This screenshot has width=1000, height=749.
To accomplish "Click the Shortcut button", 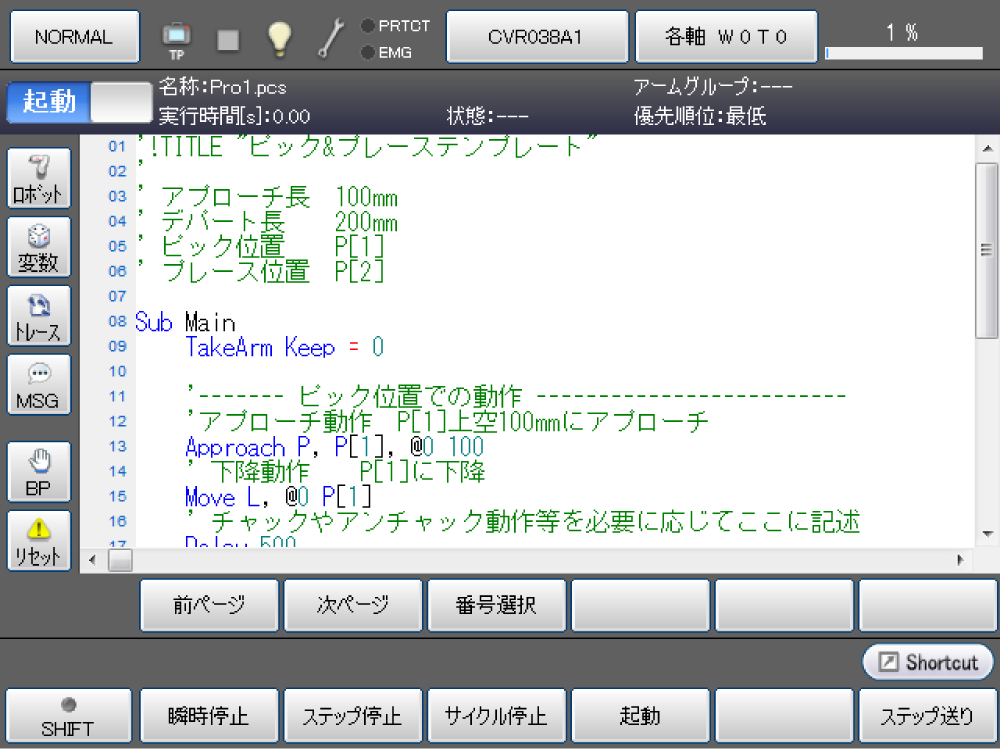I will point(928,662).
